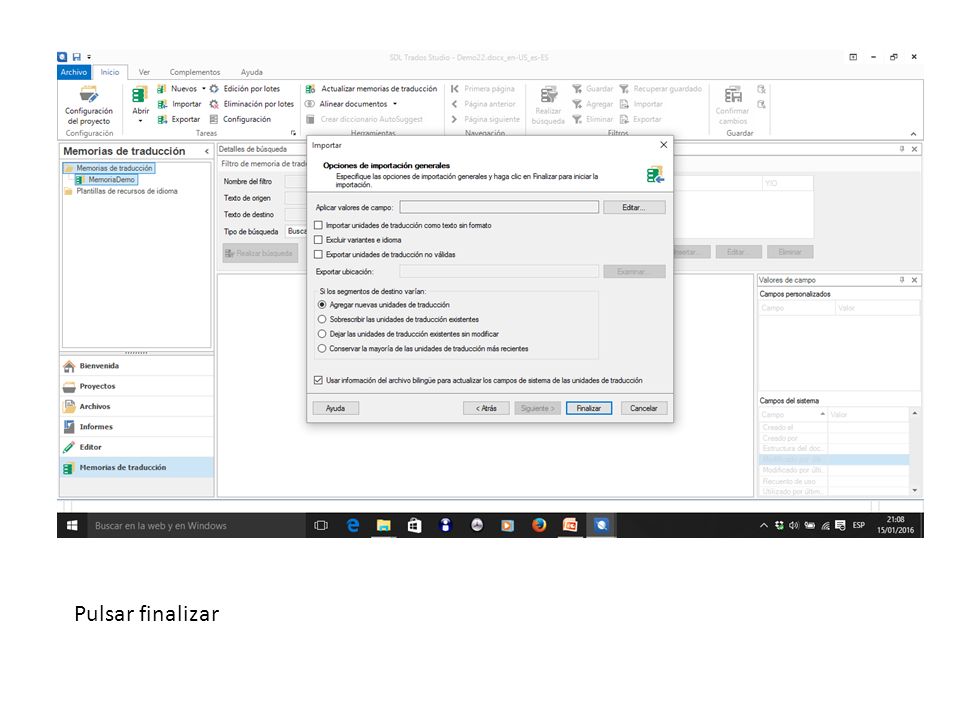Click Actualizar memorias de traducción icon
Image resolution: width=960 pixels, height=720 pixels.
tap(310, 89)
